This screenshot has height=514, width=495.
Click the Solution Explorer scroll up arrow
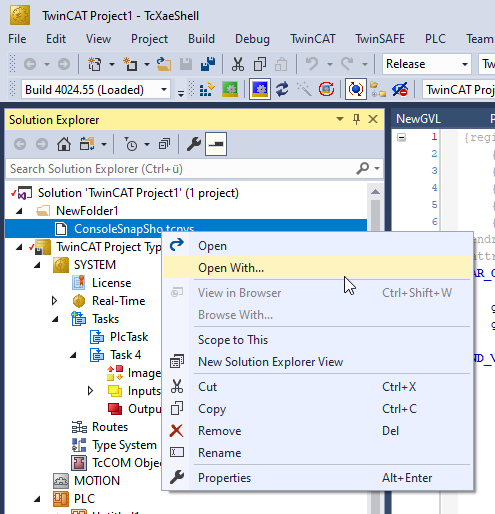click(x=375, y=192)
